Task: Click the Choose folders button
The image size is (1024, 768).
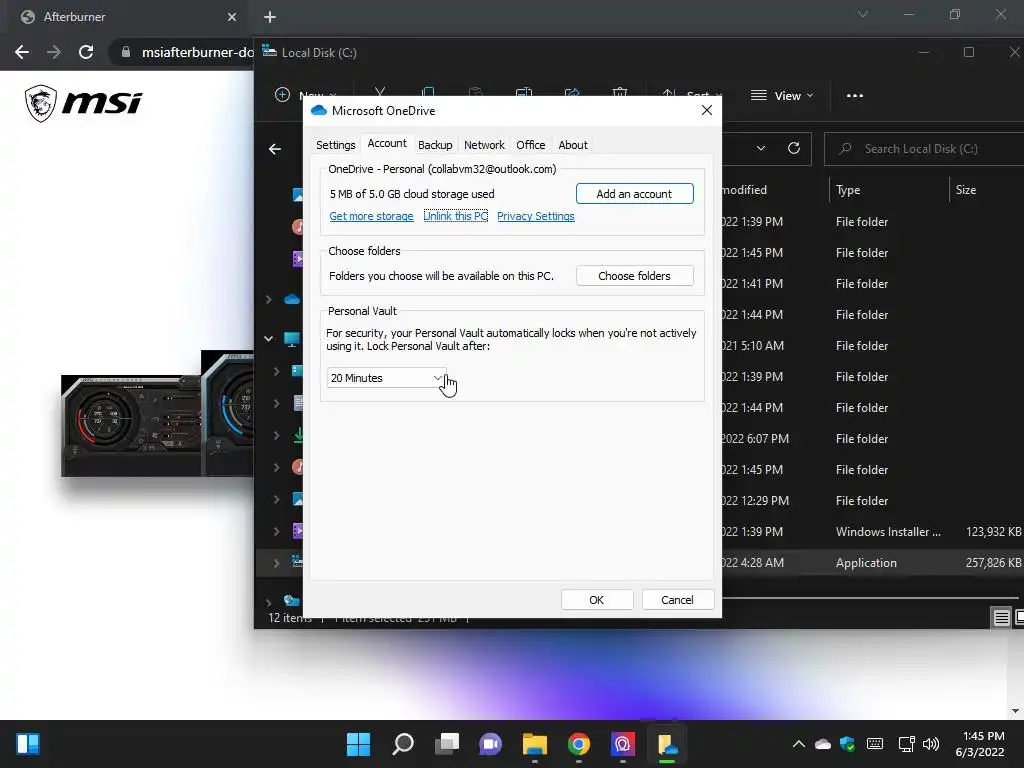Action: (634, 276)
